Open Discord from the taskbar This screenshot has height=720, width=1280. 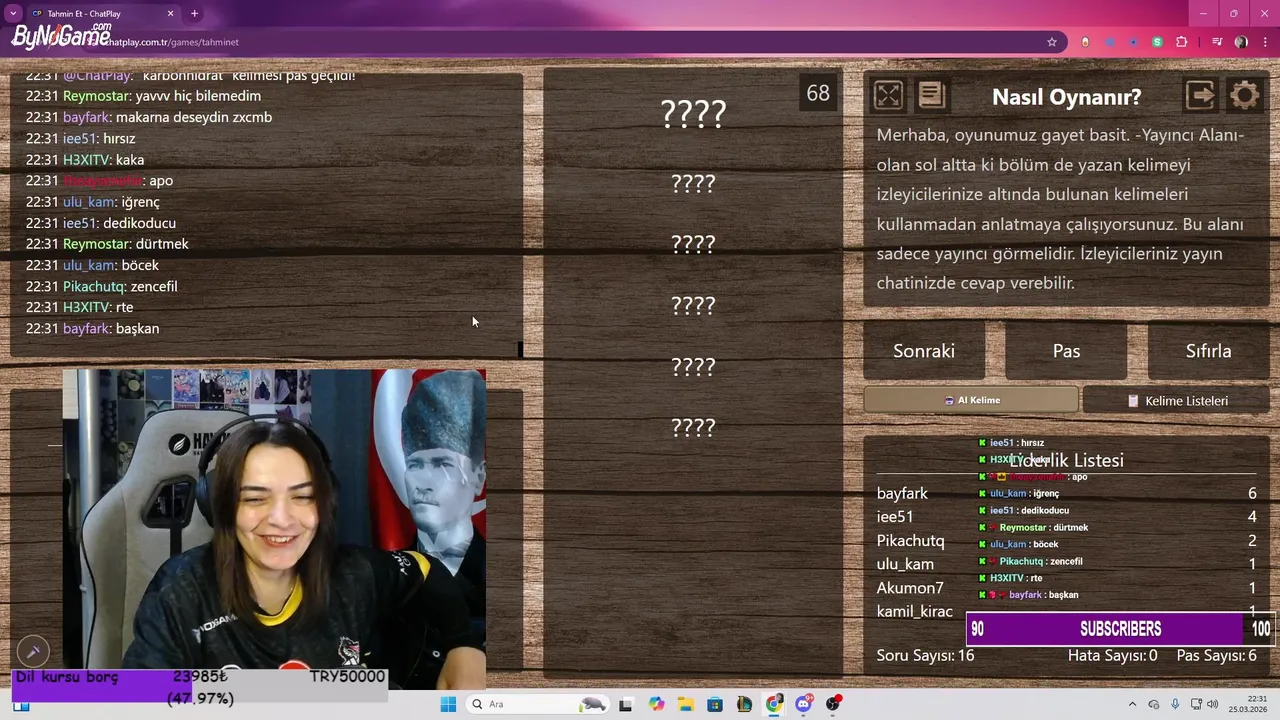[x=804, y=704]
